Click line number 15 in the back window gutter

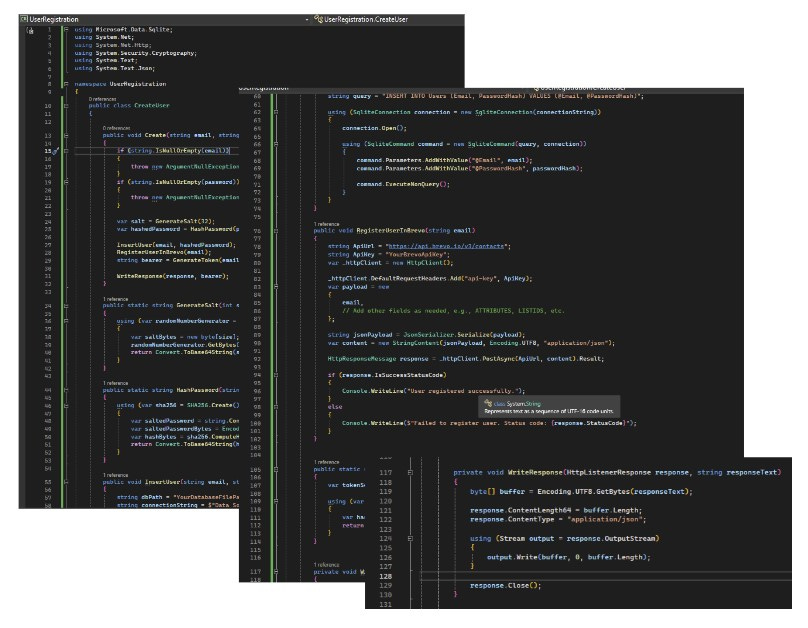pyautogui.click(x=48, y=151)
